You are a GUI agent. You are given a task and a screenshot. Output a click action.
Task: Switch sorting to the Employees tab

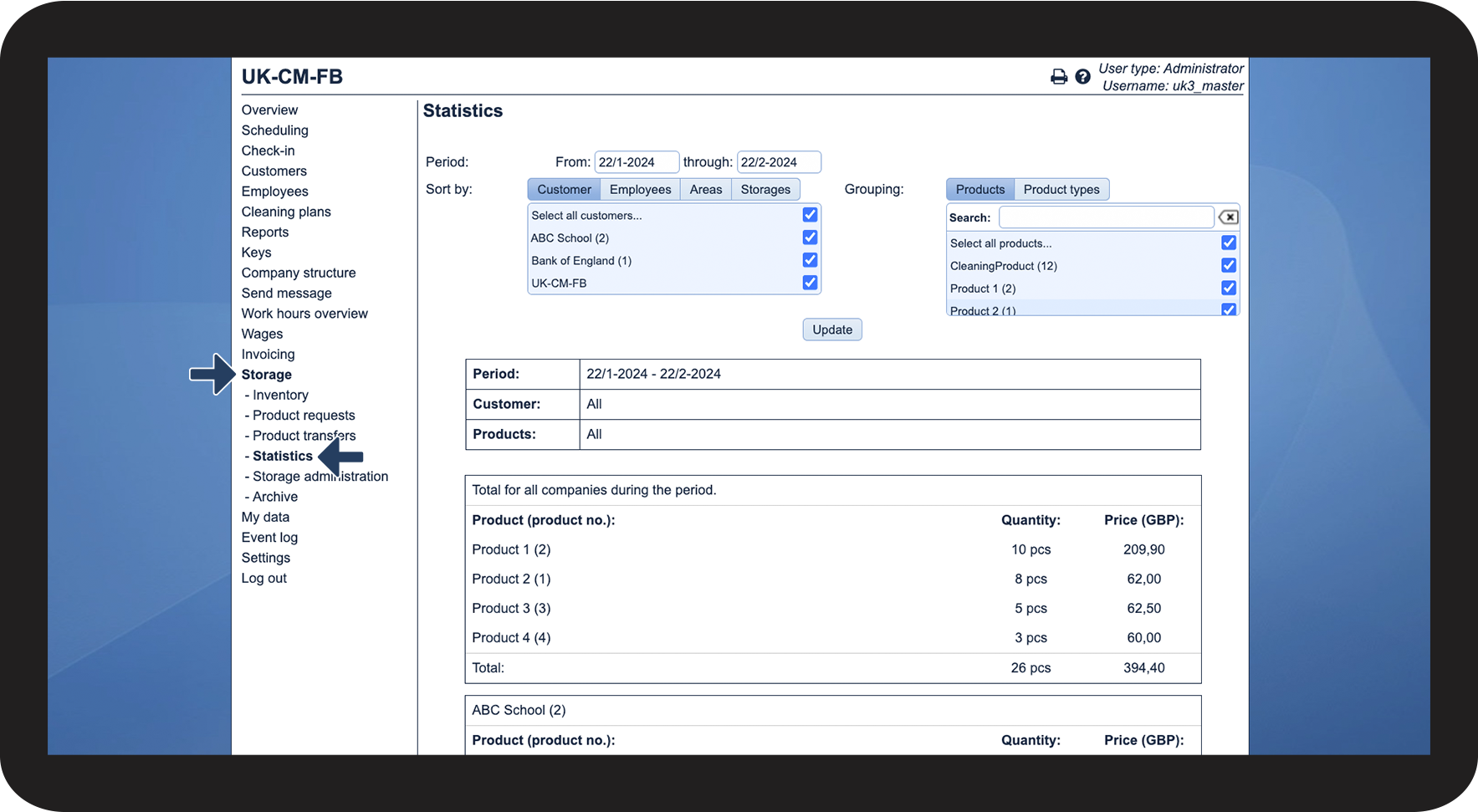click(640, 190)
